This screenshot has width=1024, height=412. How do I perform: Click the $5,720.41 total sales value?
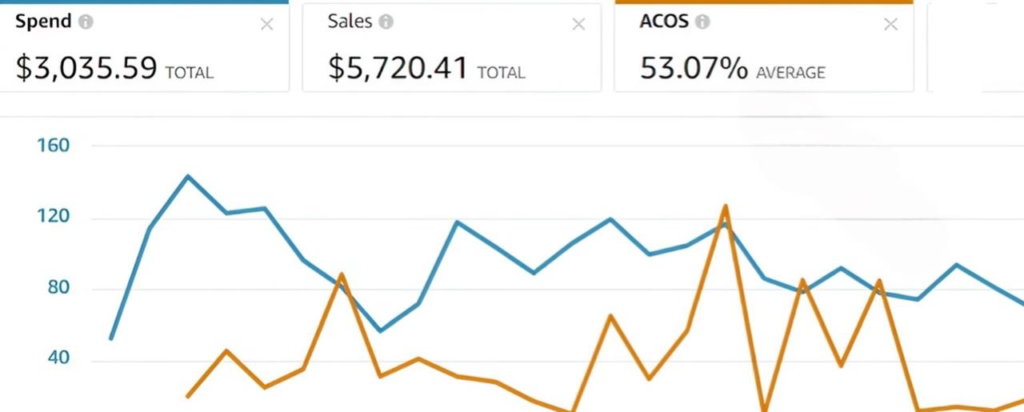coord(398,68)
